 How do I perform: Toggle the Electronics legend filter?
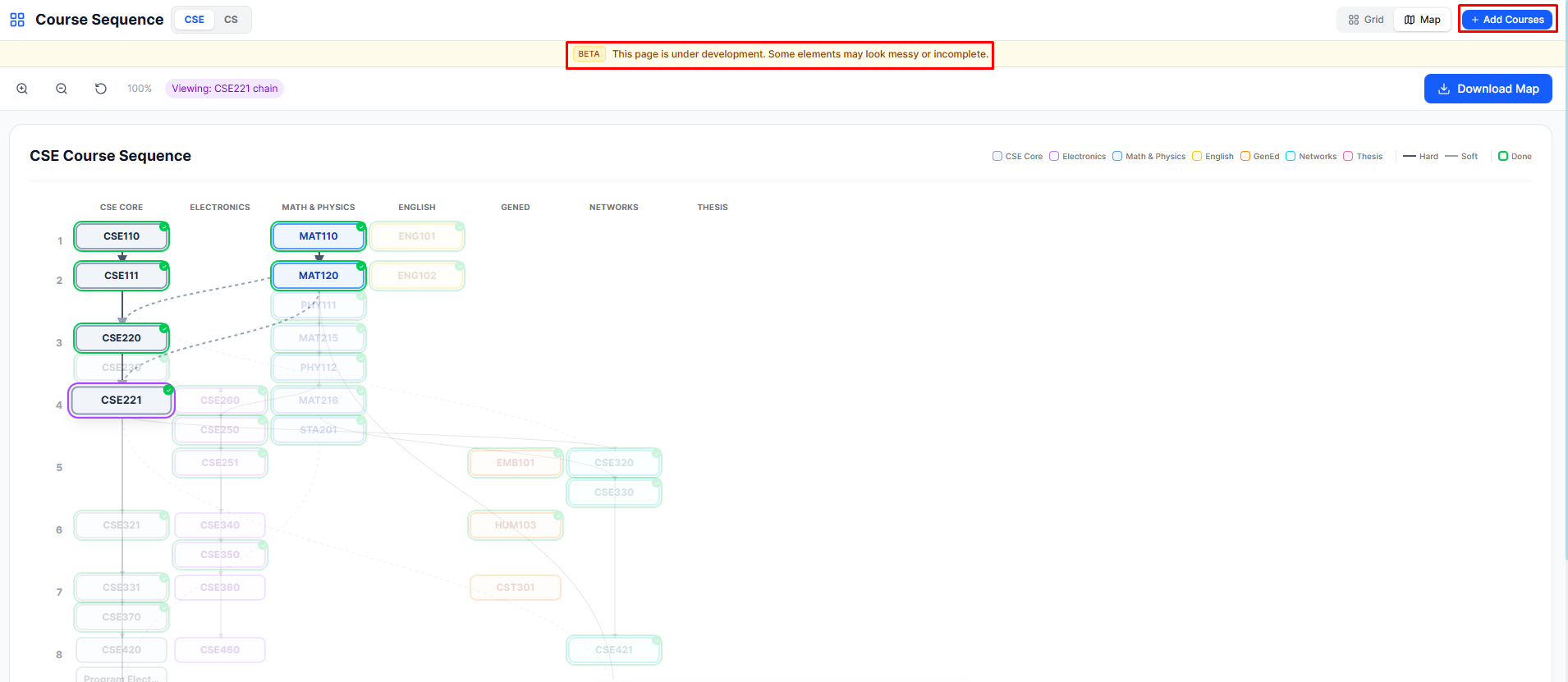(1077, 156)
